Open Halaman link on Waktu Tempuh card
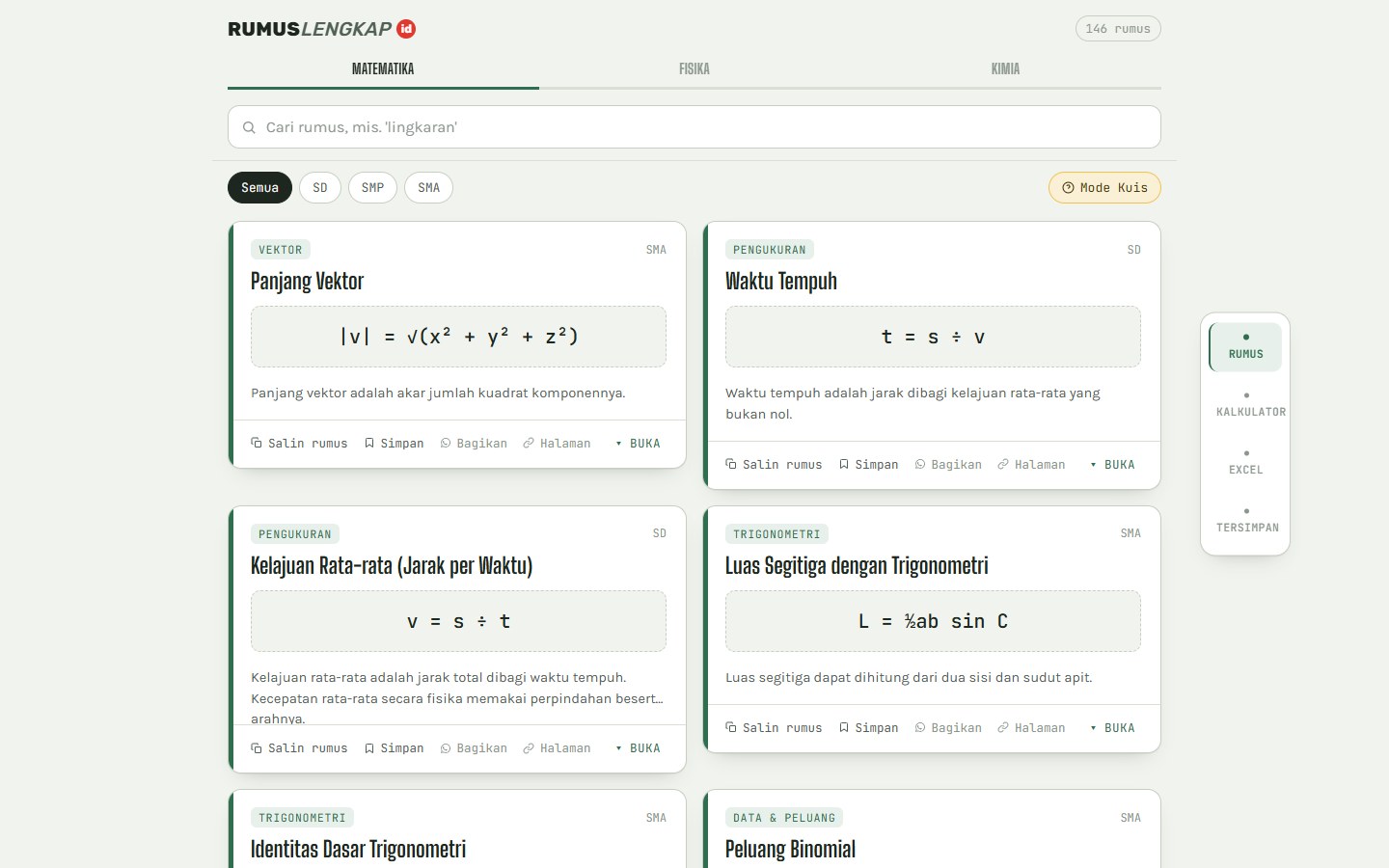This screenshot has width=1389, height=868. tap(1031, 465)
